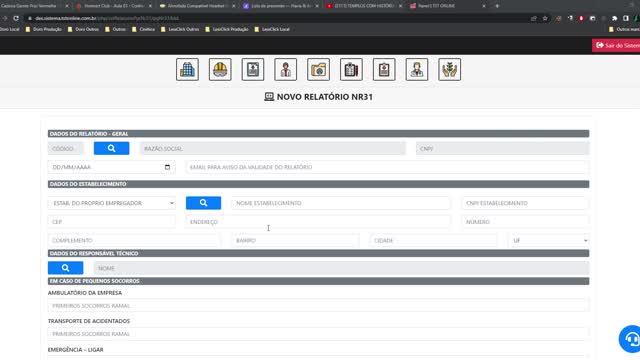Expand the Estab. do Próprio Empregador dropdown
The image size is (640, 360).
tap(111, 203)
